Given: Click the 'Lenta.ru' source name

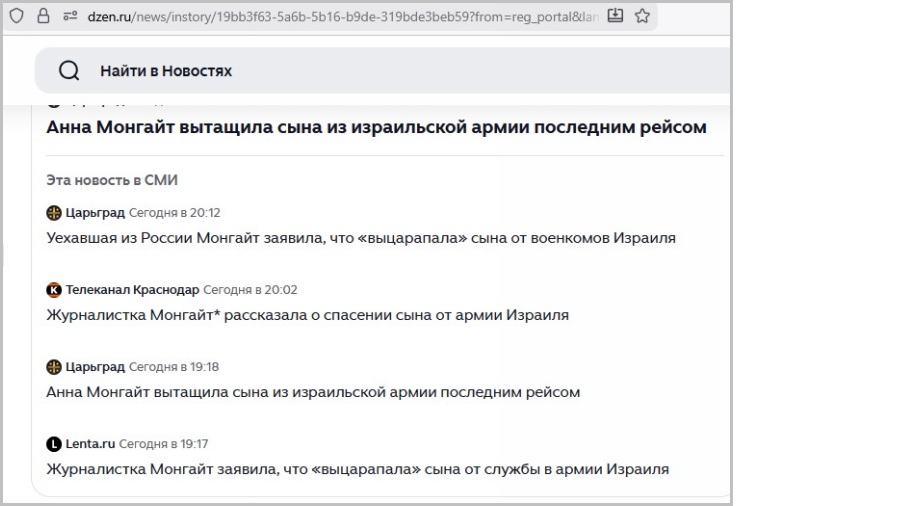Looking at the screenshot, I should tap(90, 444).
